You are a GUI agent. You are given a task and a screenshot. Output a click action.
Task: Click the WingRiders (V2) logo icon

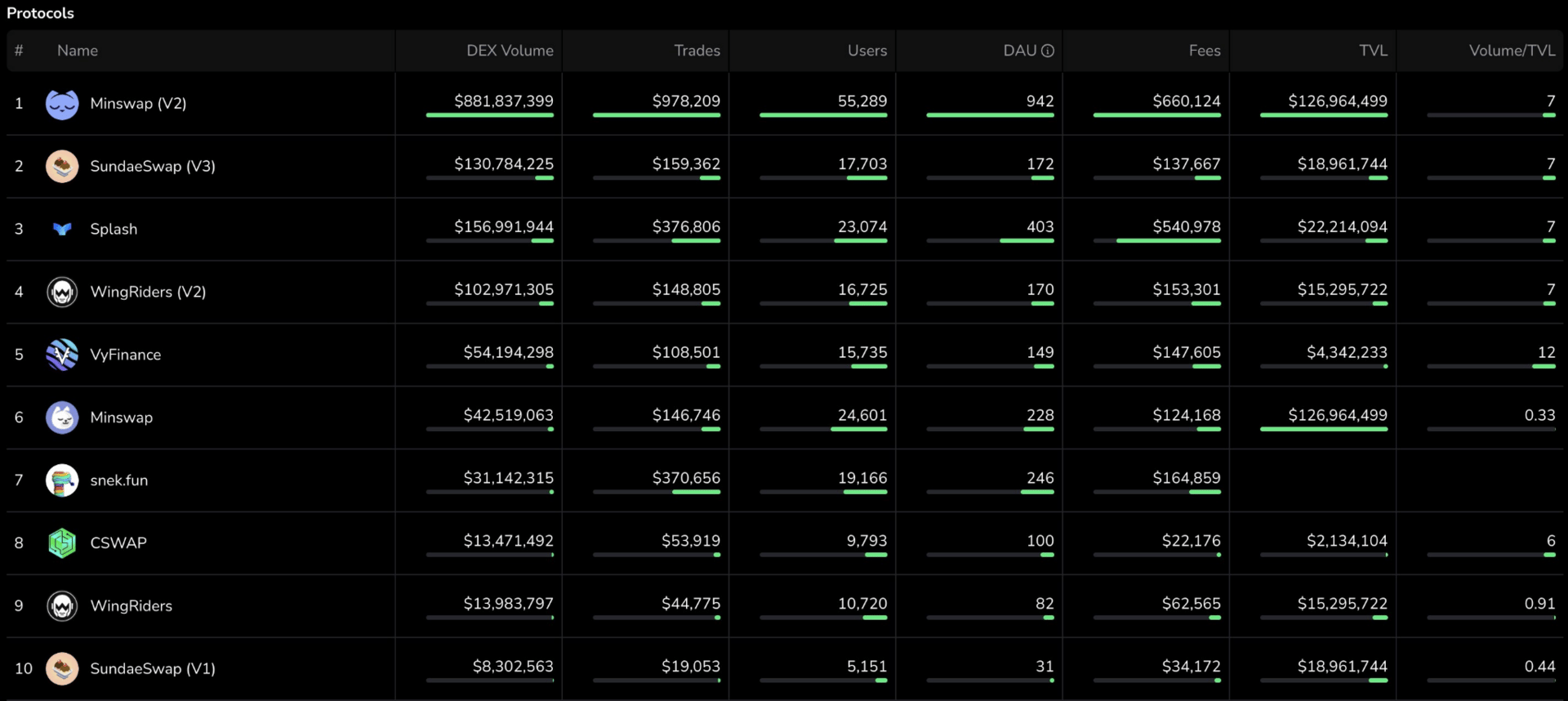pyautogui.click(x=62, y=292)
